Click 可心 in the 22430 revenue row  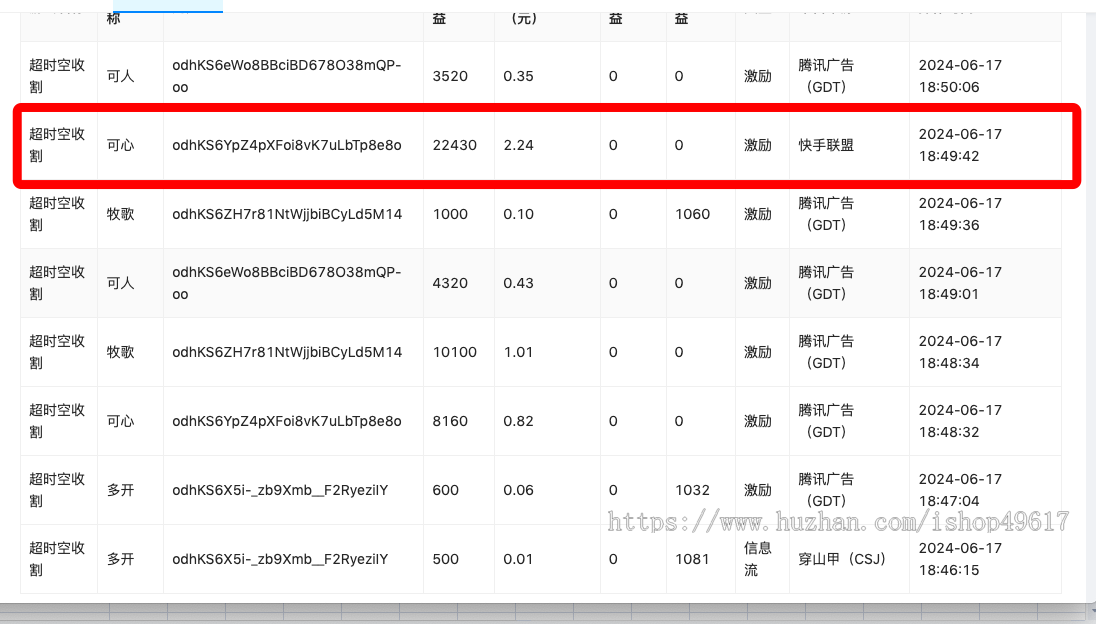(x=120, y=145)
